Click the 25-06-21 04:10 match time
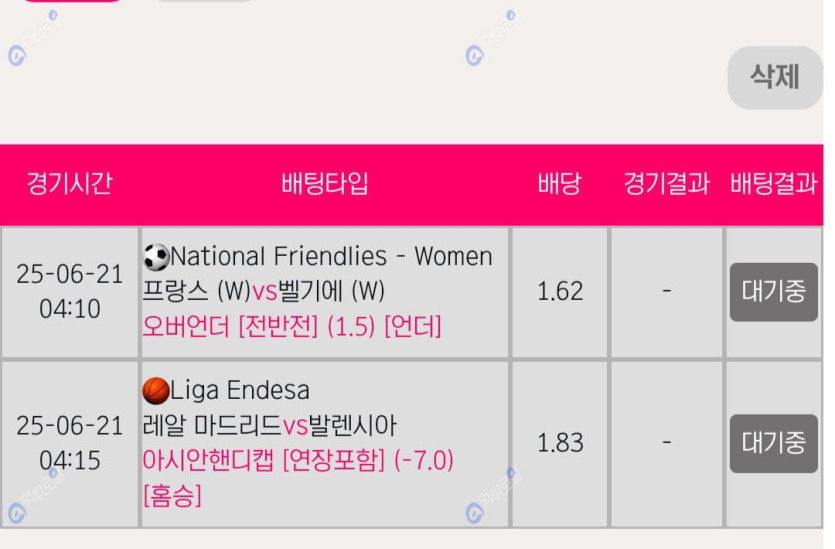Image resolution: width=835 pixels, height=549 pixels. (70, 292)
